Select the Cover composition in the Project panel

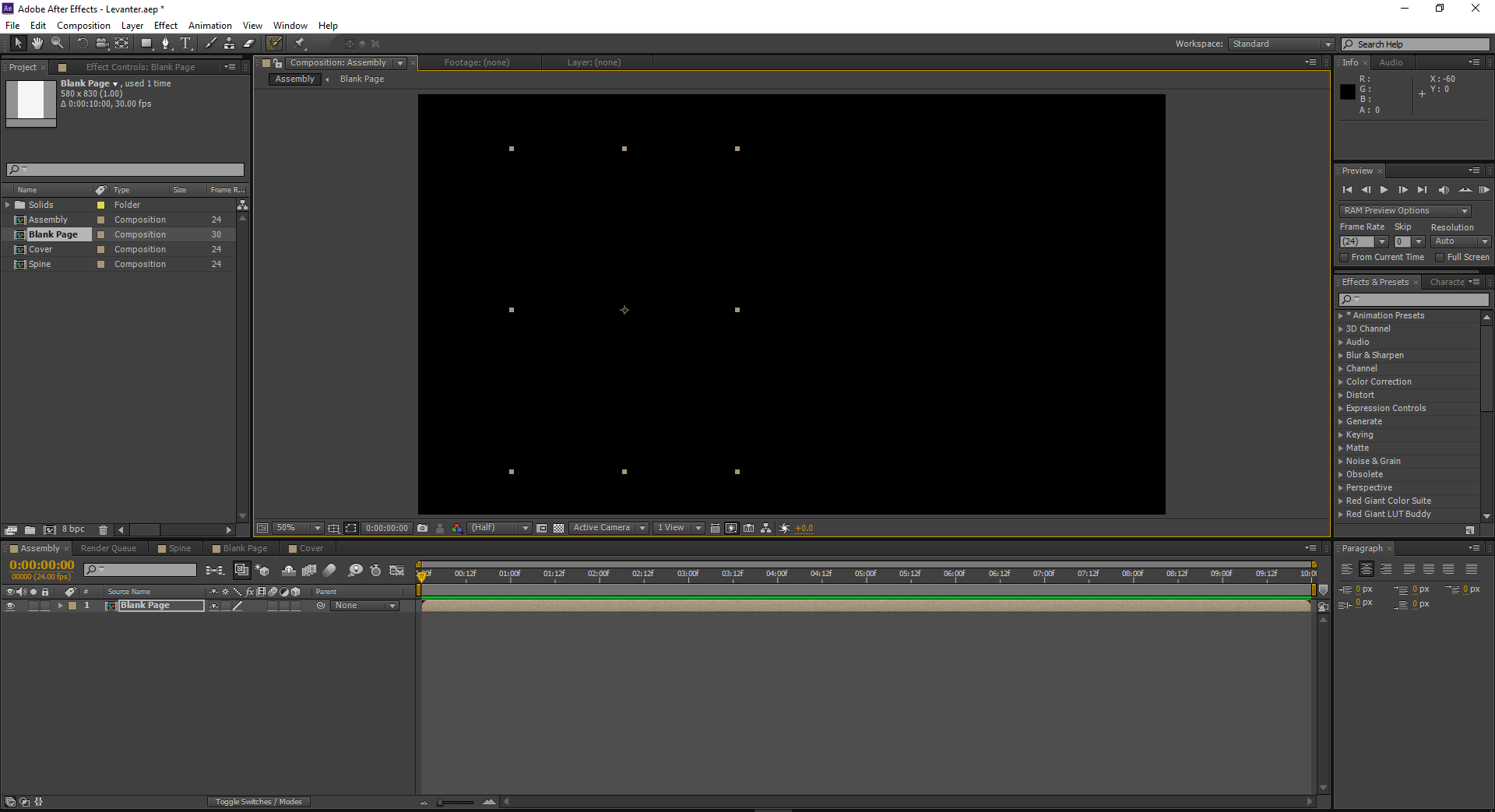[40, 249]
